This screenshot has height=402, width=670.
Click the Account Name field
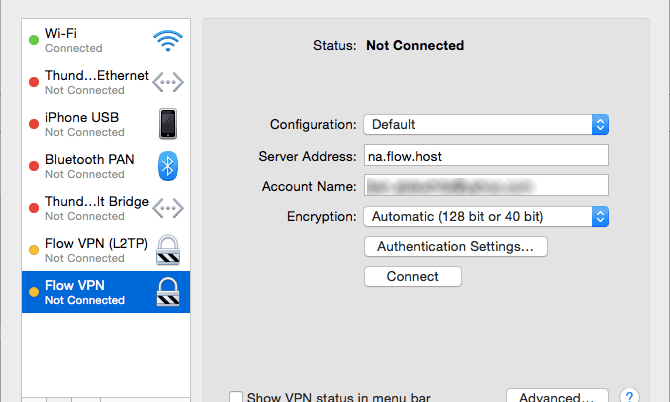click(486, 186)
